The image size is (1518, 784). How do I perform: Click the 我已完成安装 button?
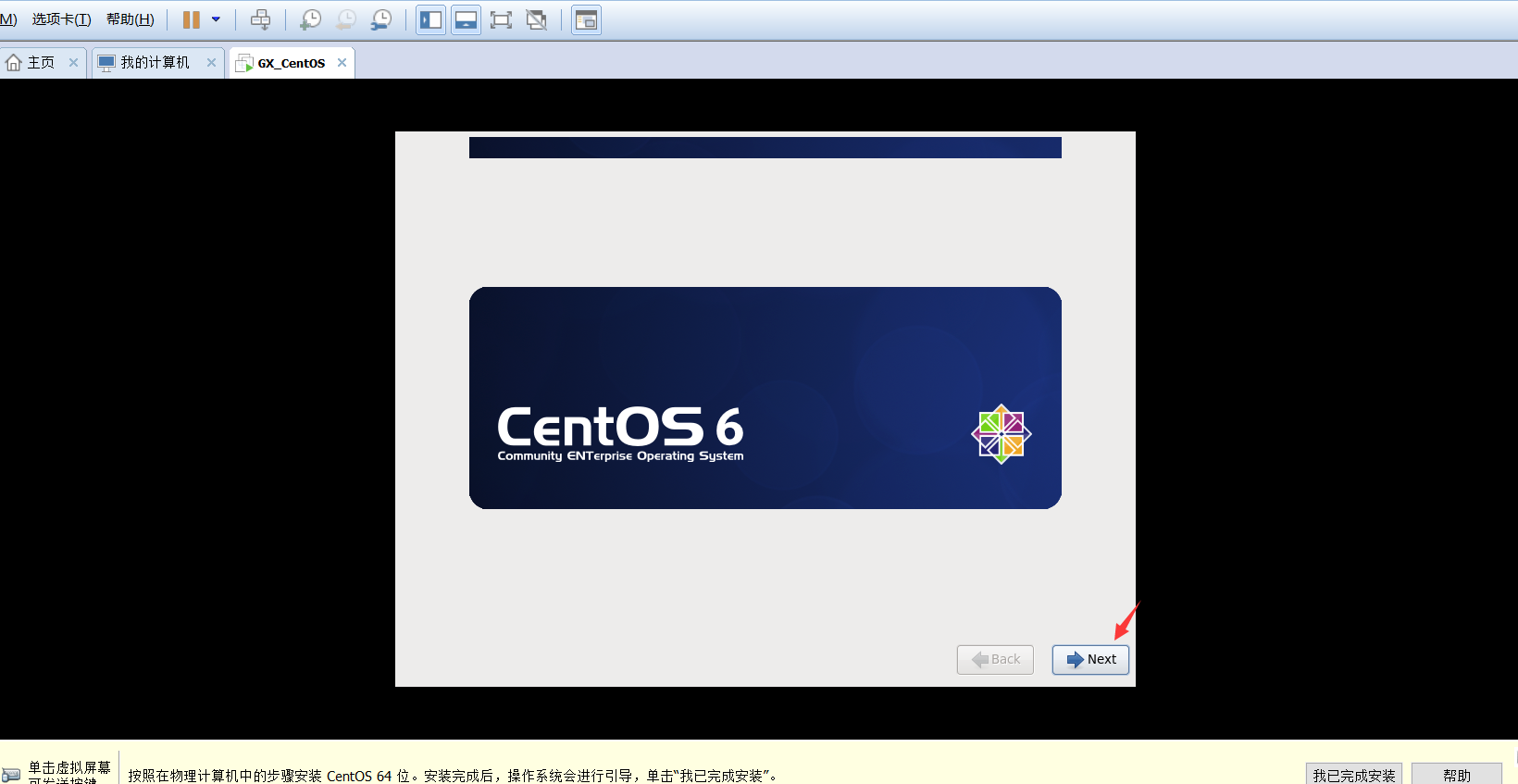[1354, 775]
